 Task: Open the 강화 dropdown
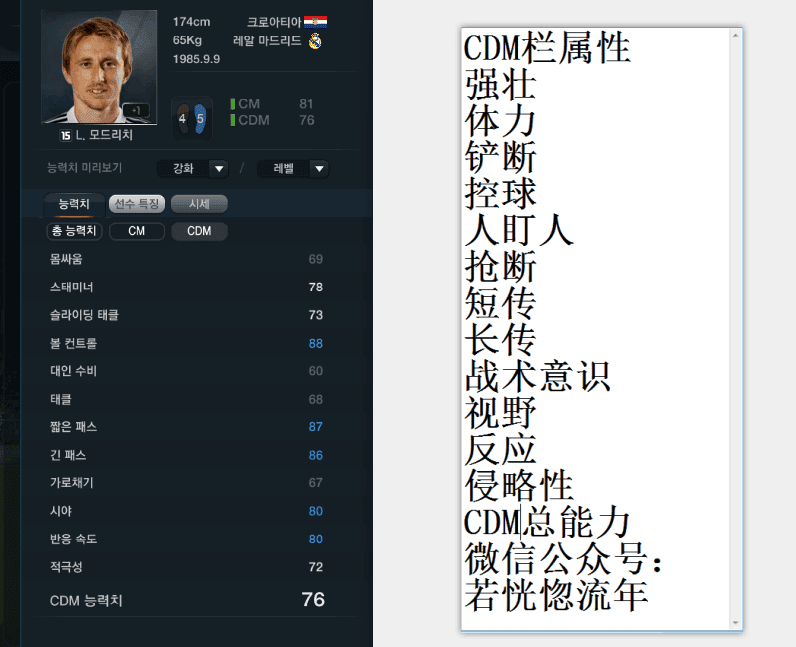pos(193,169)
